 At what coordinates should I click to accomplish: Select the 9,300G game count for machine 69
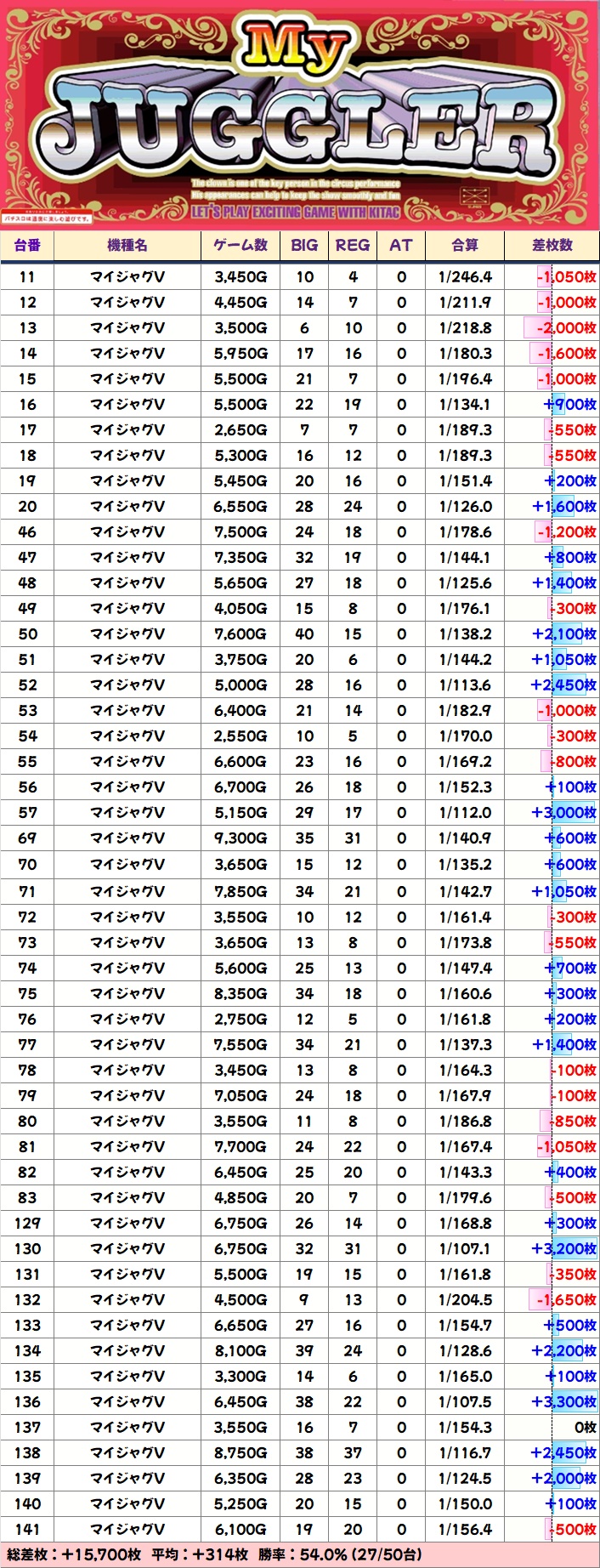(241, 838)
